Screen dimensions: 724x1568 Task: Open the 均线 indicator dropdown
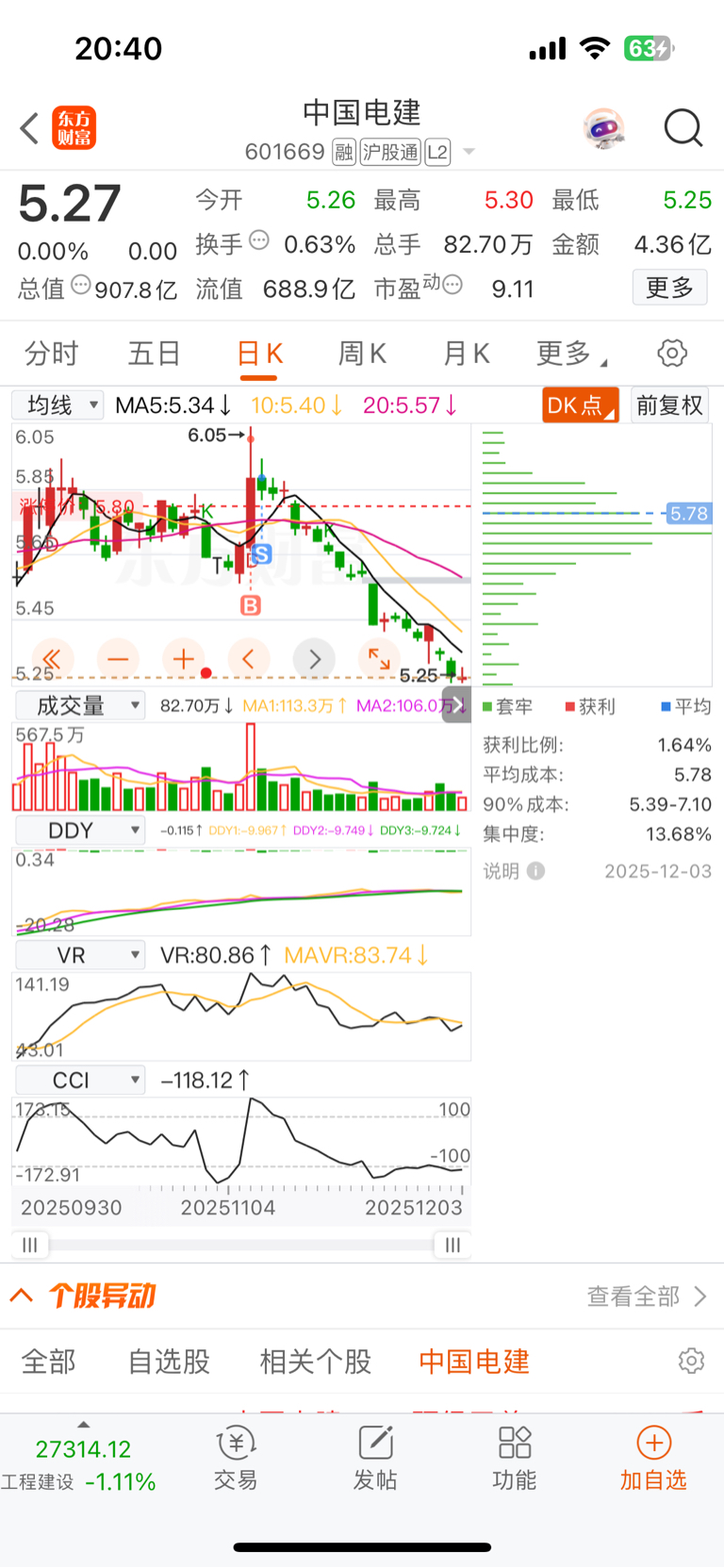[x=58, y=405]
